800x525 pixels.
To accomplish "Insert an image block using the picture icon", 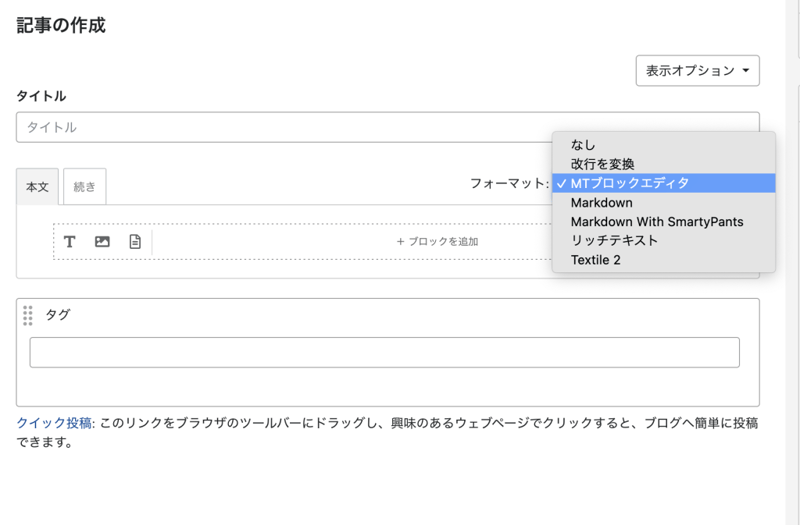I will click(x=102, y=242).
